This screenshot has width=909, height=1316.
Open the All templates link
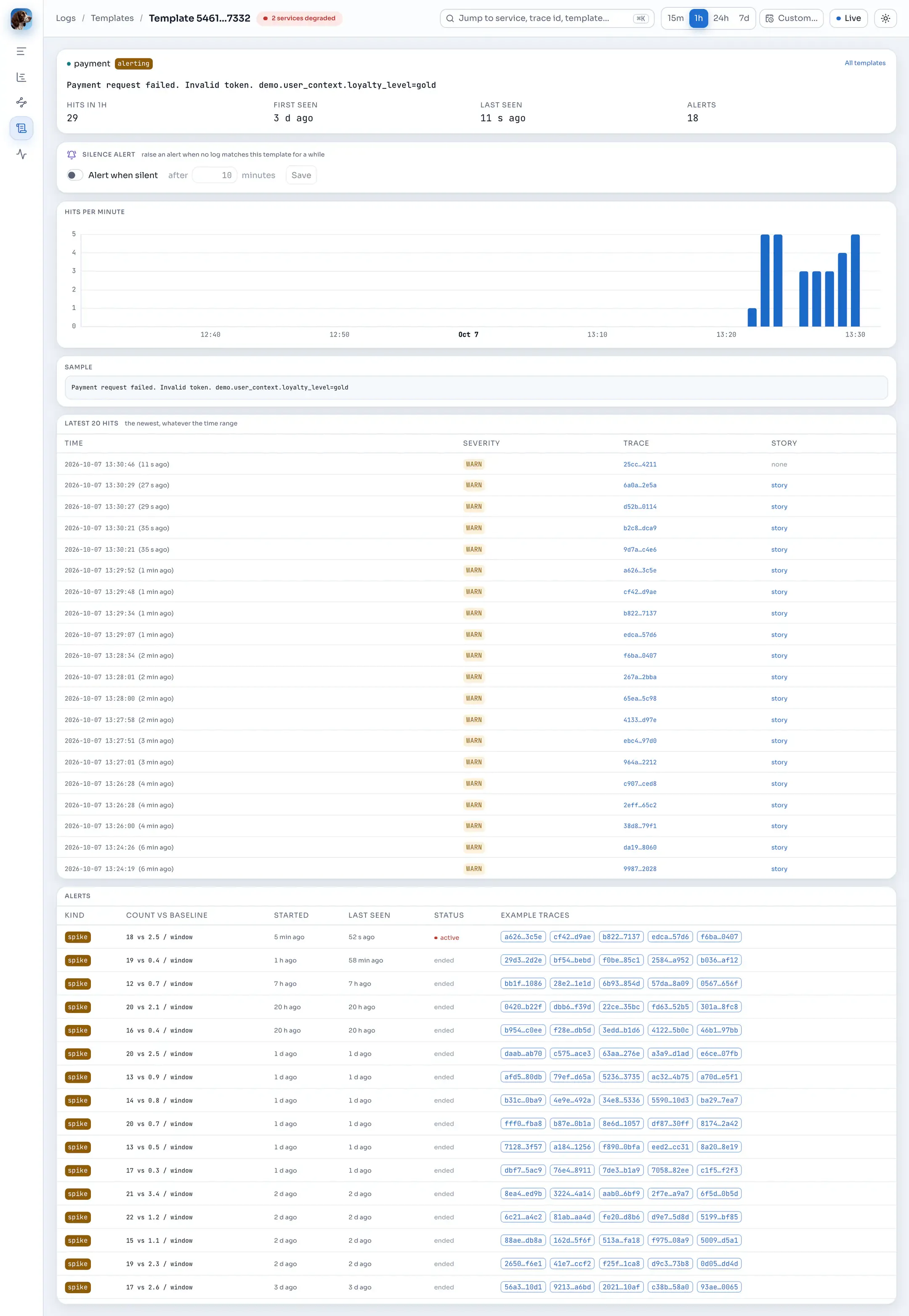(864, 63)
